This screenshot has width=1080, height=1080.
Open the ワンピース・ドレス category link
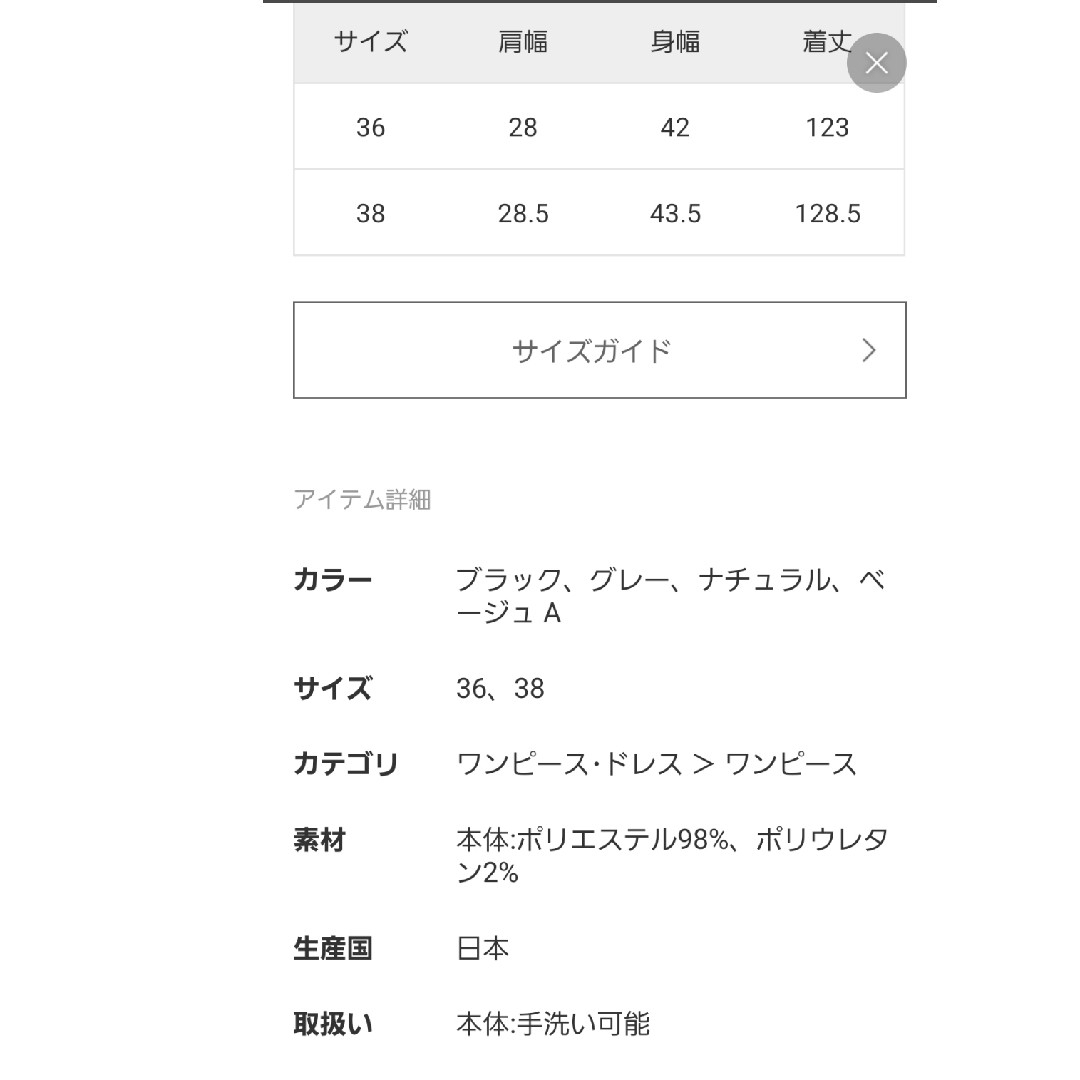coord(569,764)
